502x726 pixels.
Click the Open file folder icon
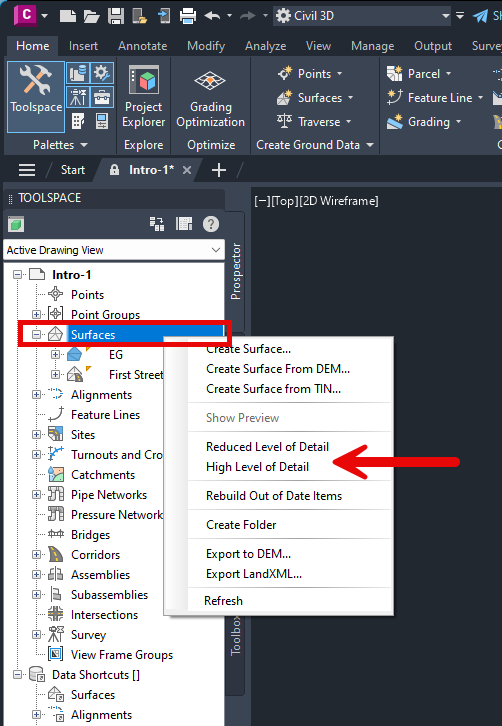pyautogui.click(x=92, y=16)
